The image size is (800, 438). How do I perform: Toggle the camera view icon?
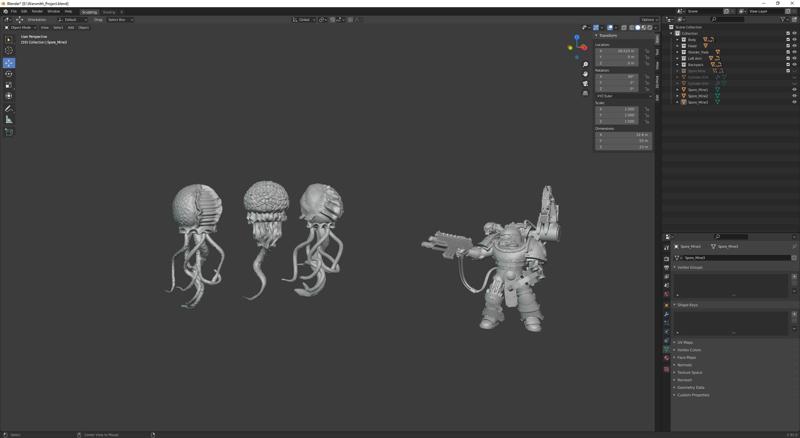pos(586,83)
